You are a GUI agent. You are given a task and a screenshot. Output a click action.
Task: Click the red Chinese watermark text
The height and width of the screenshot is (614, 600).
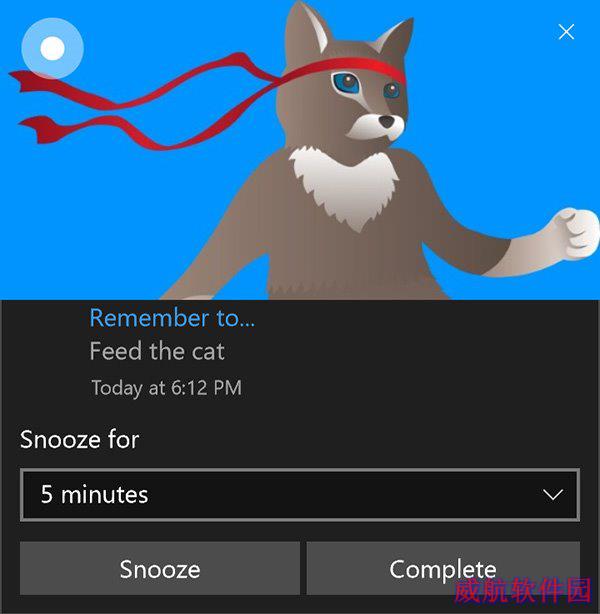(x=522, y=590)
